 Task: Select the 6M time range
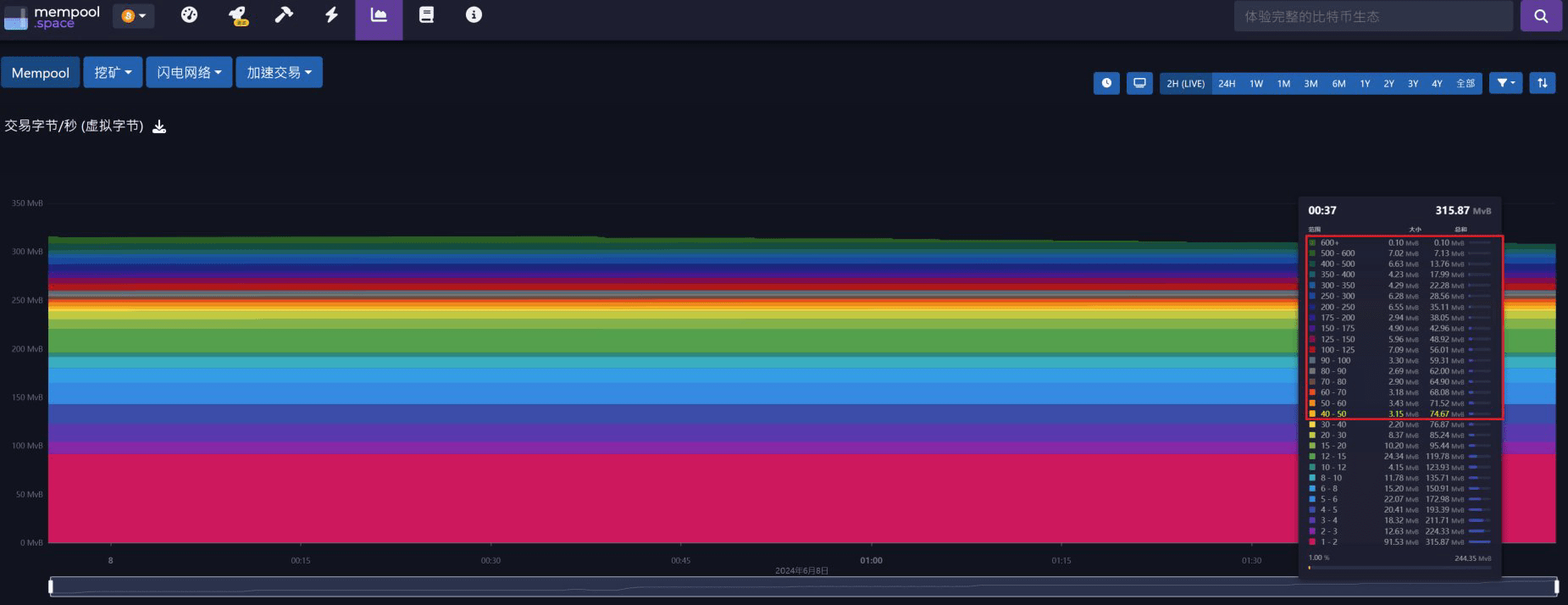pyautogui.click(x=1338, y=83)
